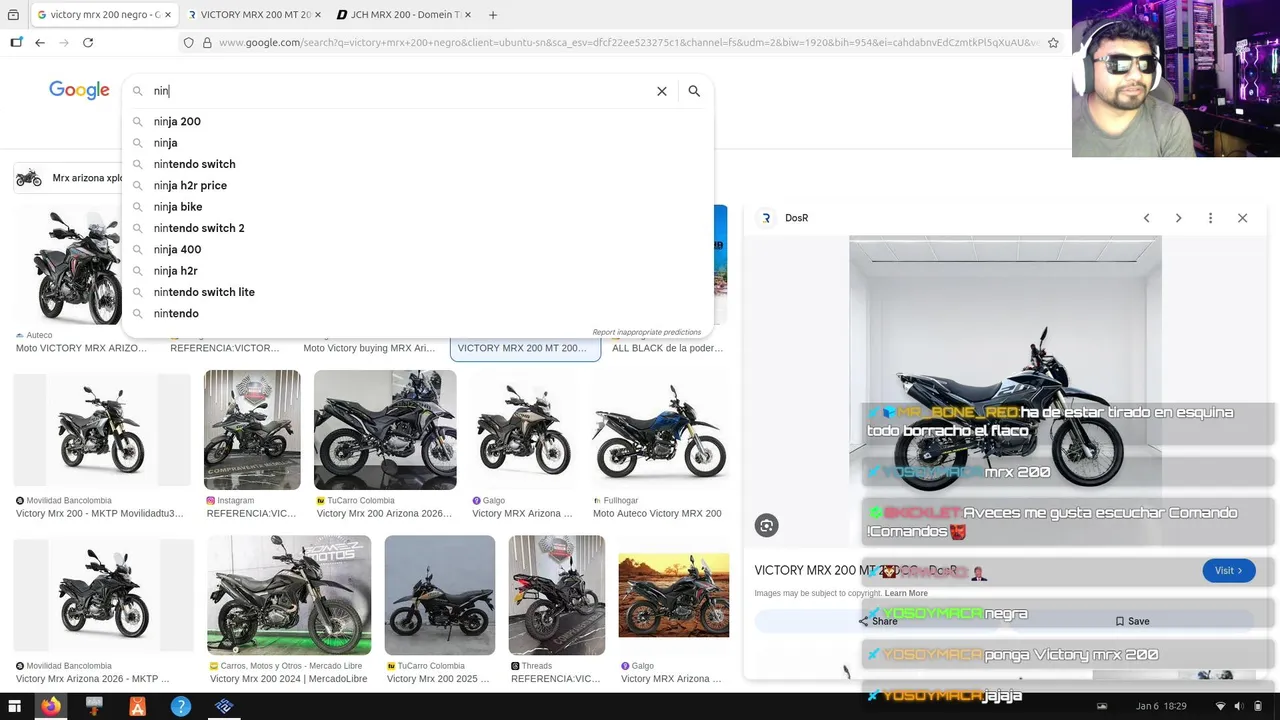Click the Google Lens search icon on preview image
Image resolution: width=1280 pixels, height=720 pixels.
(x=766, y=525)
